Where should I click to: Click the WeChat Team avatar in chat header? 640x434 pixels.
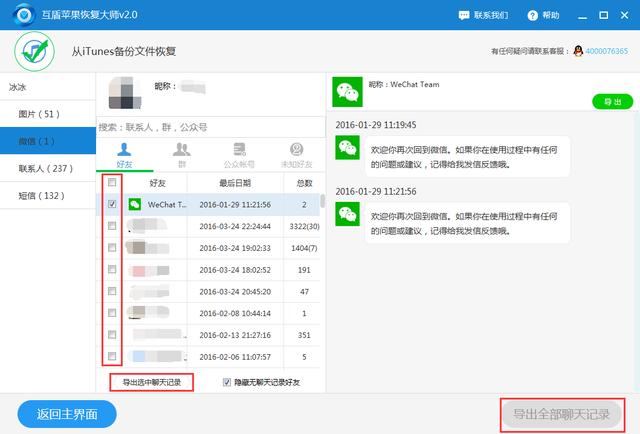tap(347, 92)
